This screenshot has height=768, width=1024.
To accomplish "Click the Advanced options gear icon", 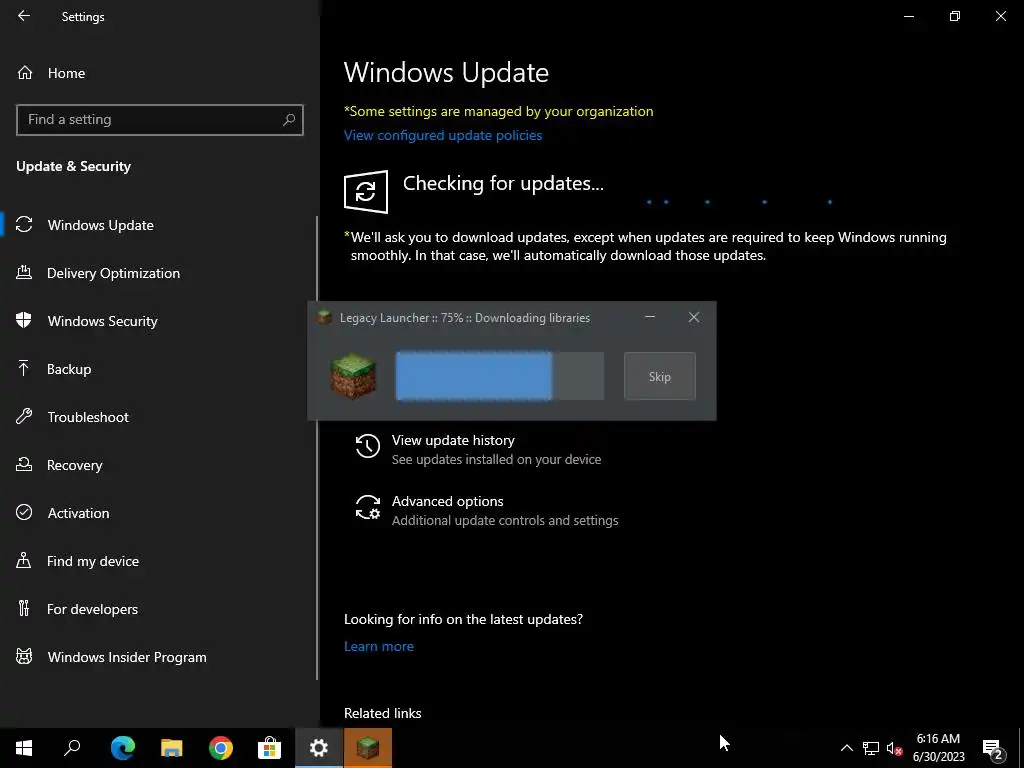I will [x=368, y=507].
